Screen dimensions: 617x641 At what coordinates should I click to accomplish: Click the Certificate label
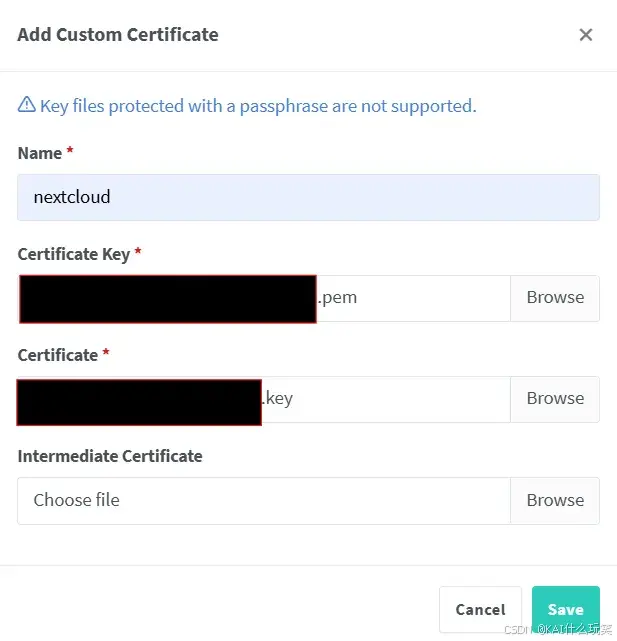[x=58, y=355]
